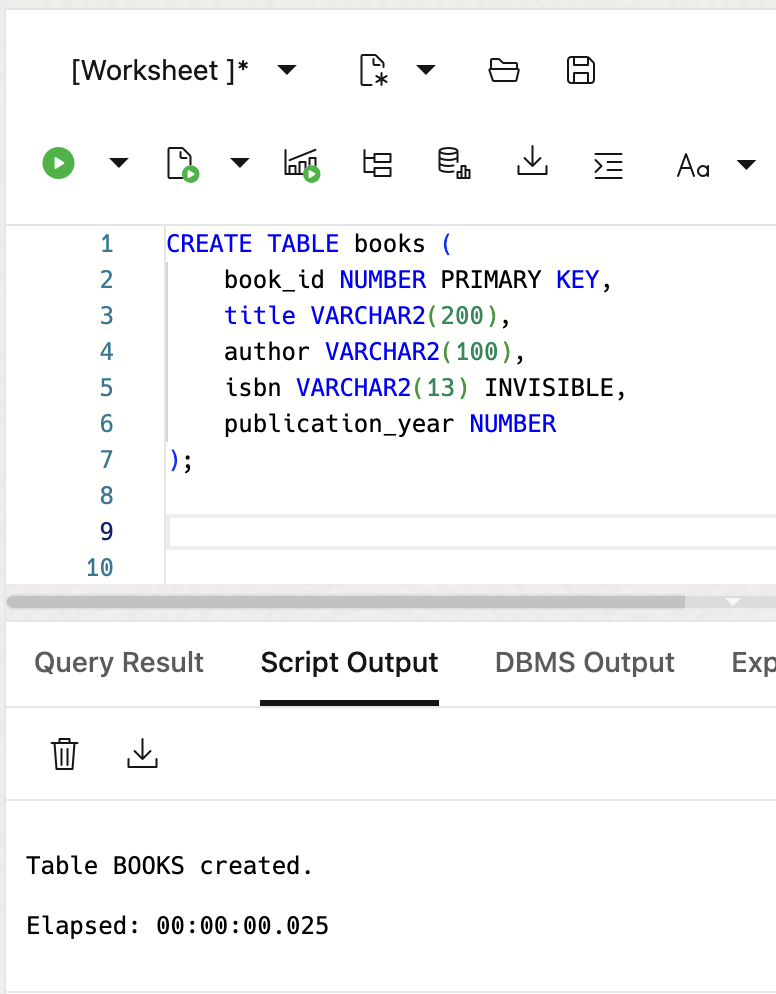Select the Script Output tab
Image resolution: width=776 pixels, height=994 pixels.
[x=349, y=662]
